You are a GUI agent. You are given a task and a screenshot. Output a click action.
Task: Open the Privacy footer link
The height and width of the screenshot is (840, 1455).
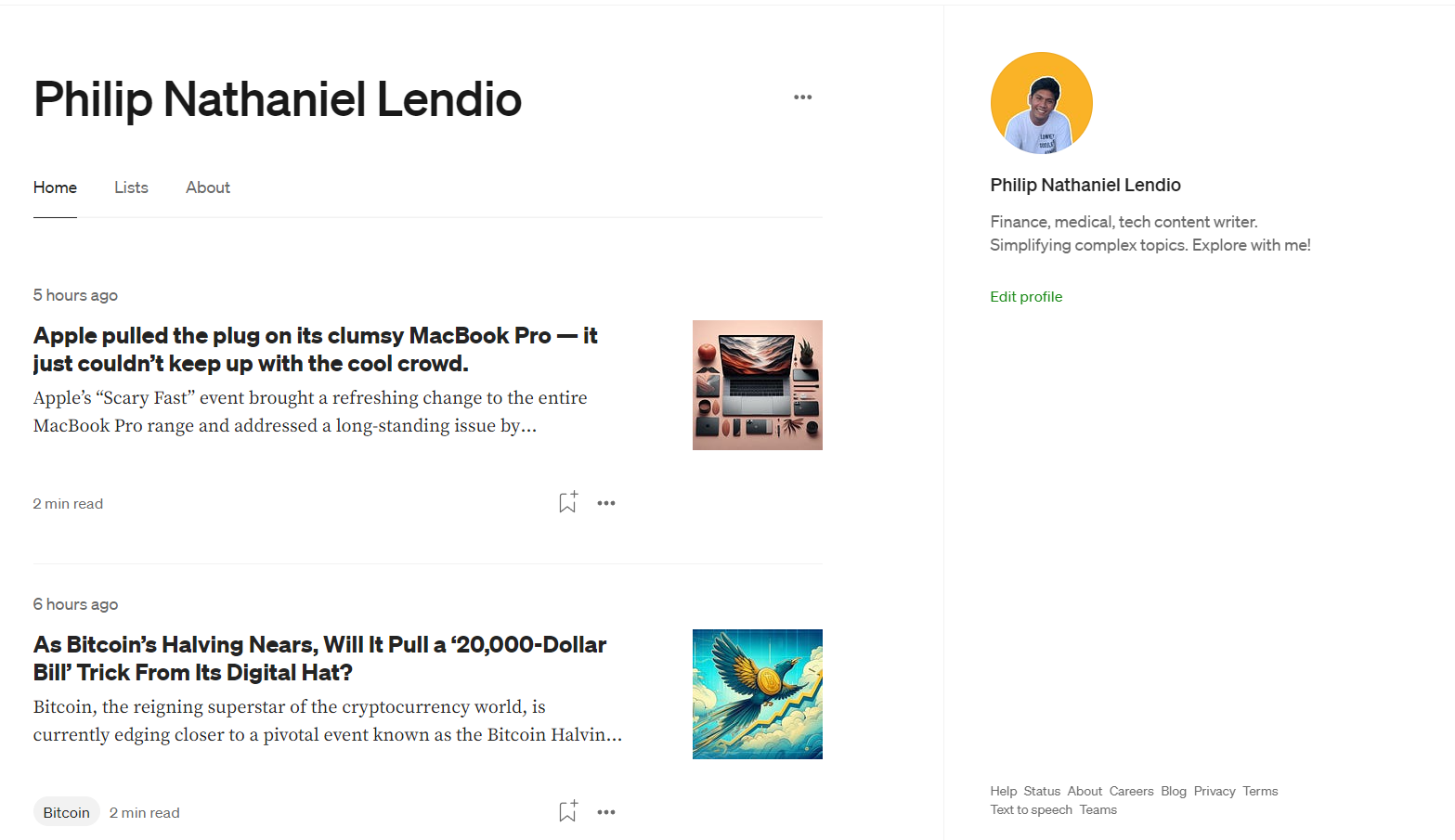[x=1214, y=792]
